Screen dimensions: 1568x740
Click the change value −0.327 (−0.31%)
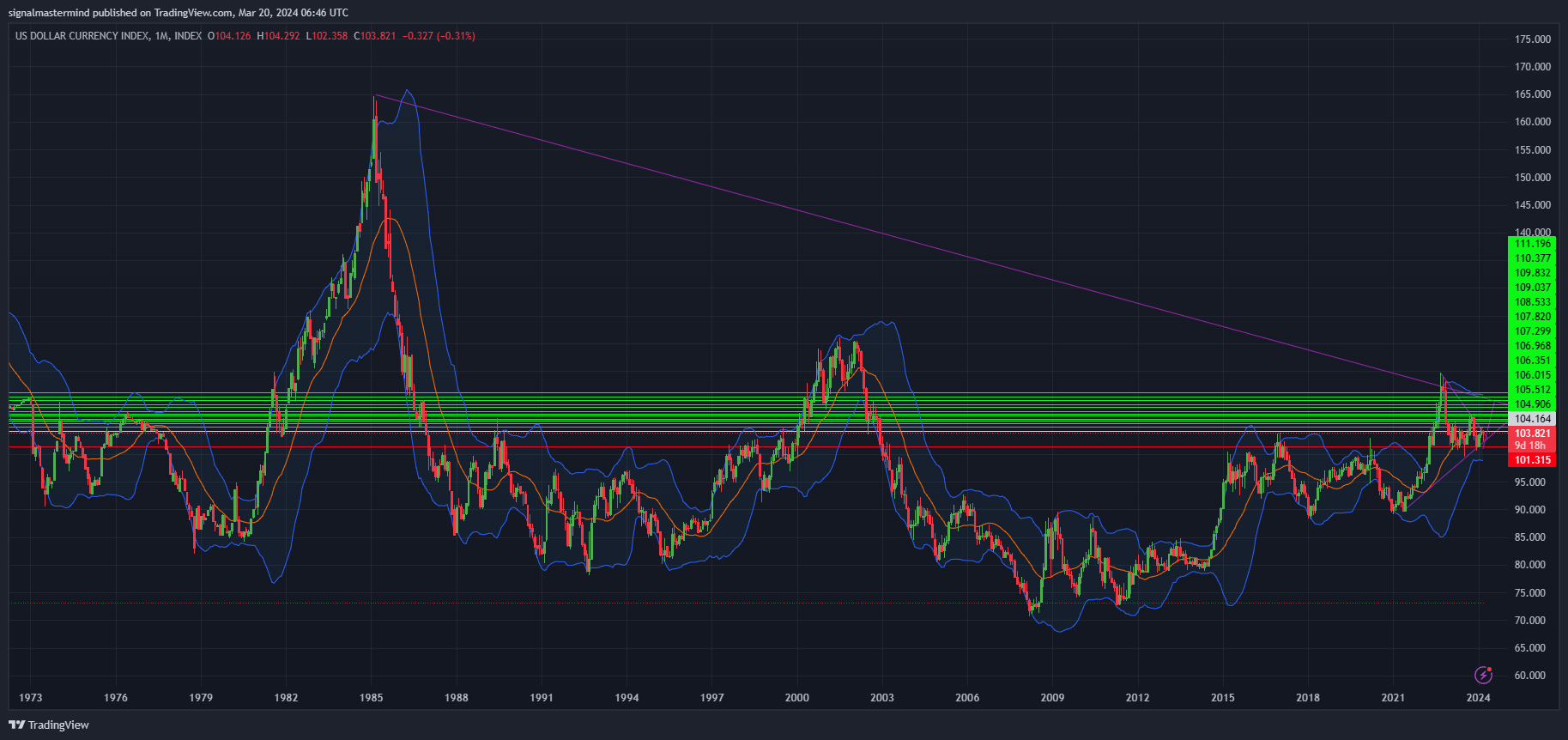[439, 36]
